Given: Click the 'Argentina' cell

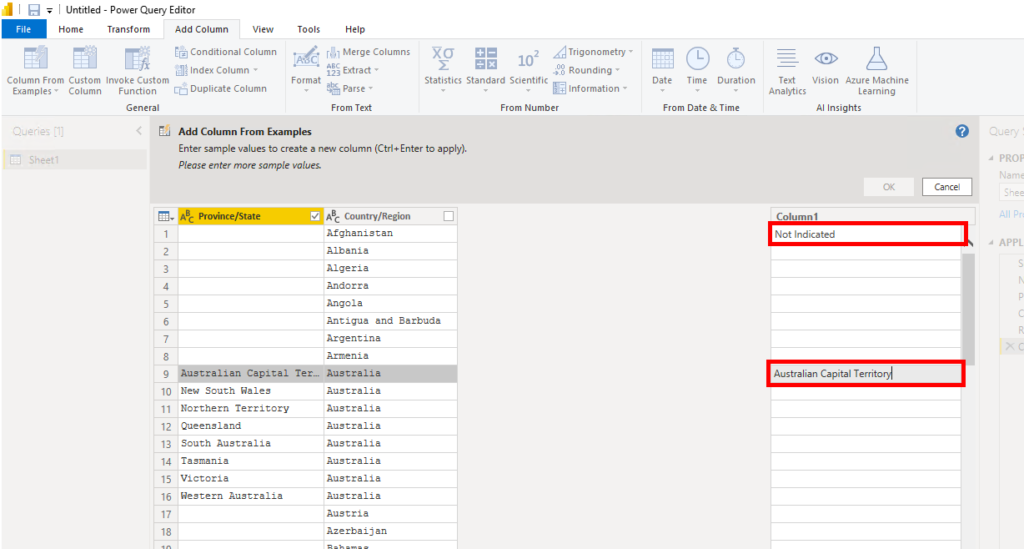Looking at the screenshot, I should pos(390,338).
